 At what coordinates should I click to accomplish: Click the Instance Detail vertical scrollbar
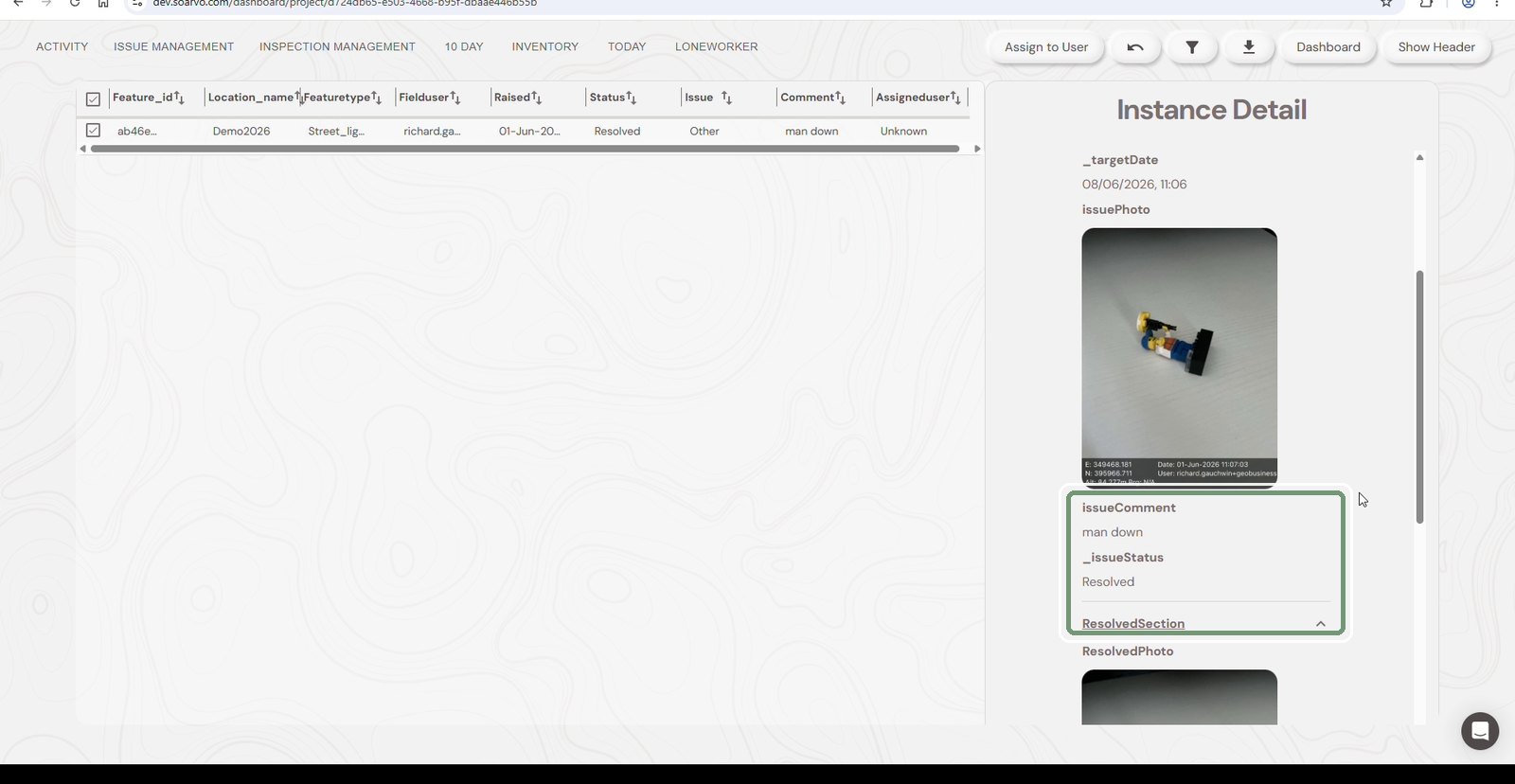click(x=1419, y=397)
